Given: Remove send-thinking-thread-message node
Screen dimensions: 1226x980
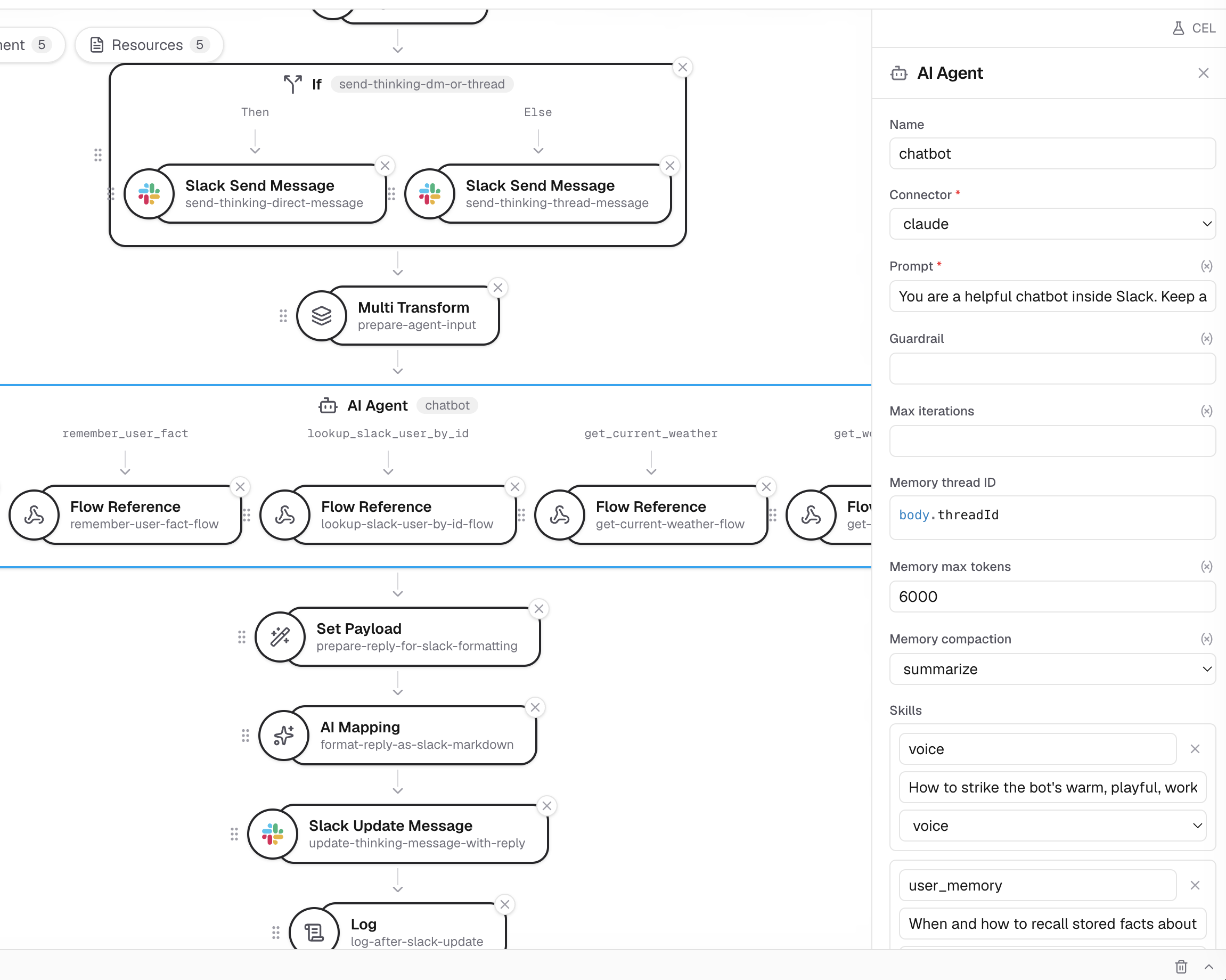Looking at the screenshot, I should pos(670,166).
